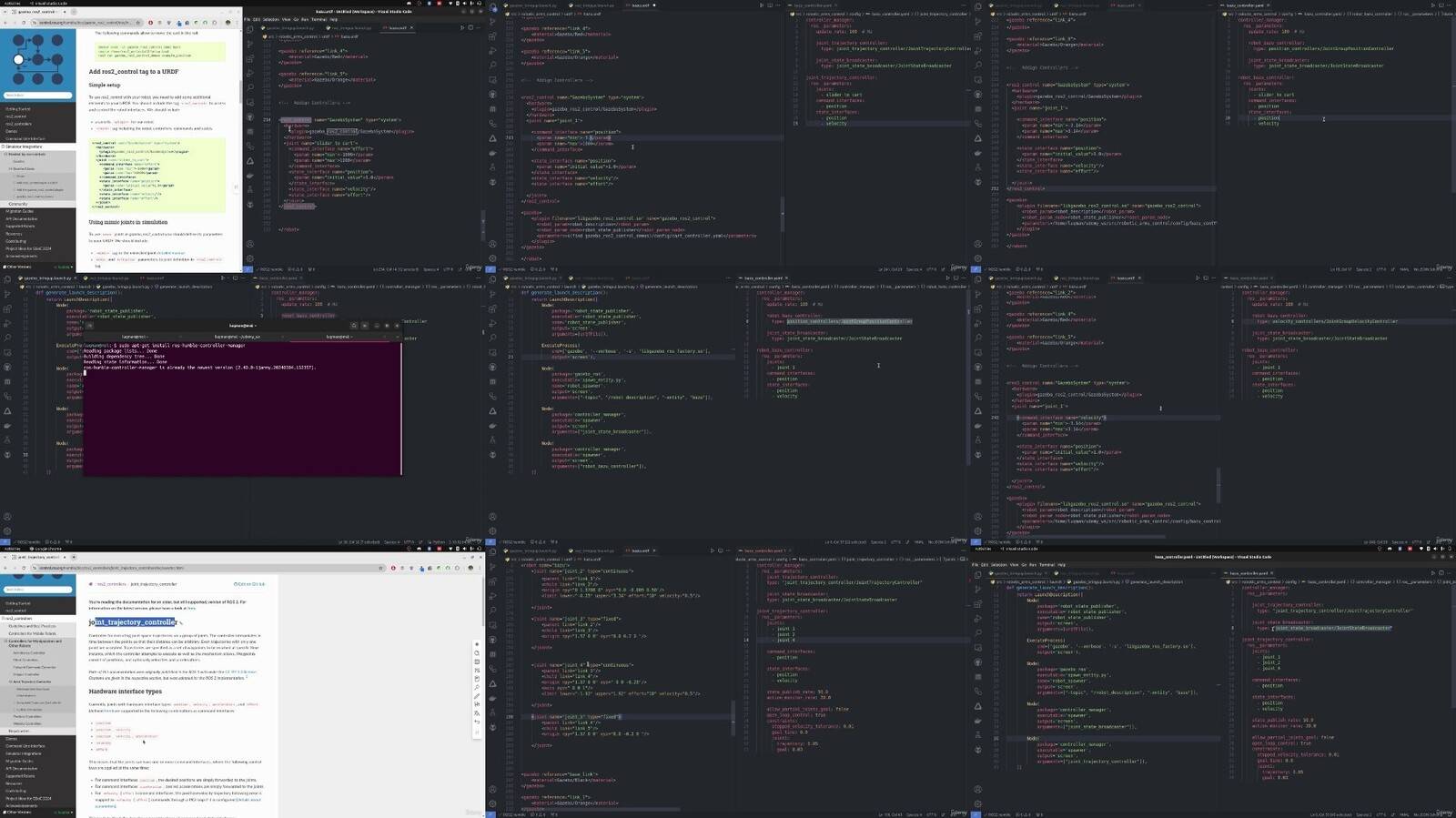
Task: Click sudo apt-get install command text in terminal
Action: click(x=182, y=345)
